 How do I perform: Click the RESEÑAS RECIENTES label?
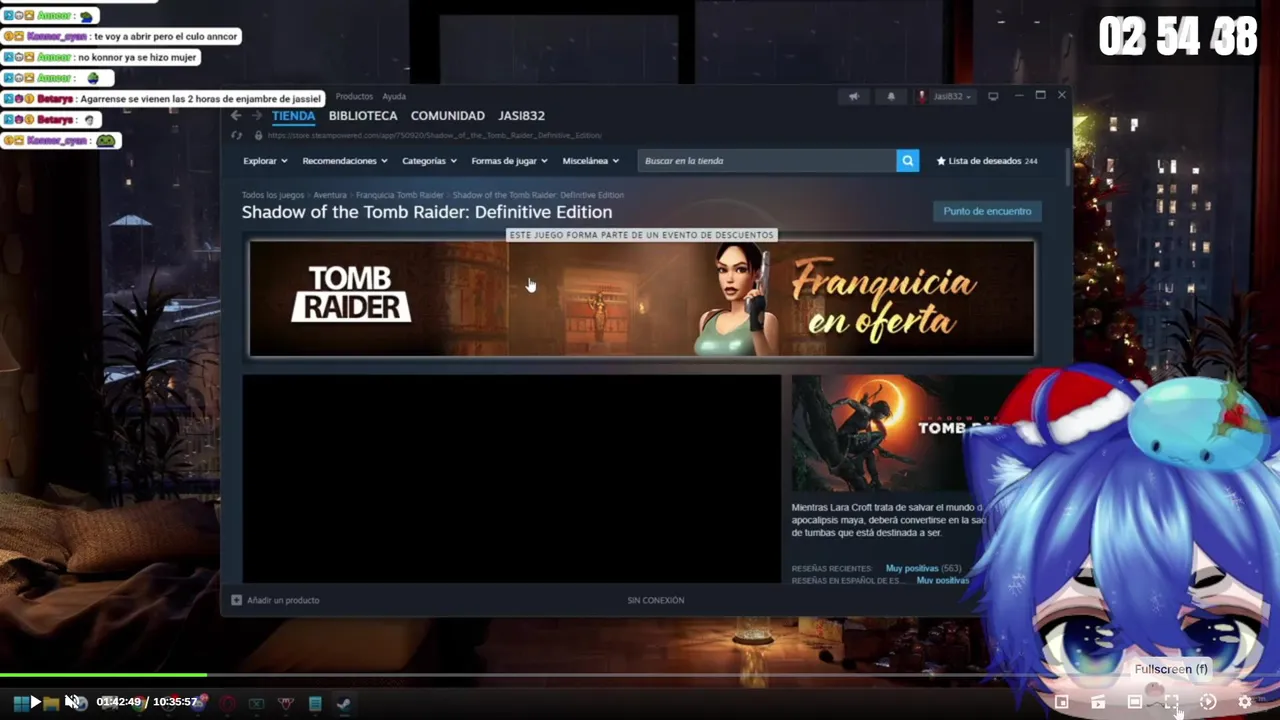832,568
